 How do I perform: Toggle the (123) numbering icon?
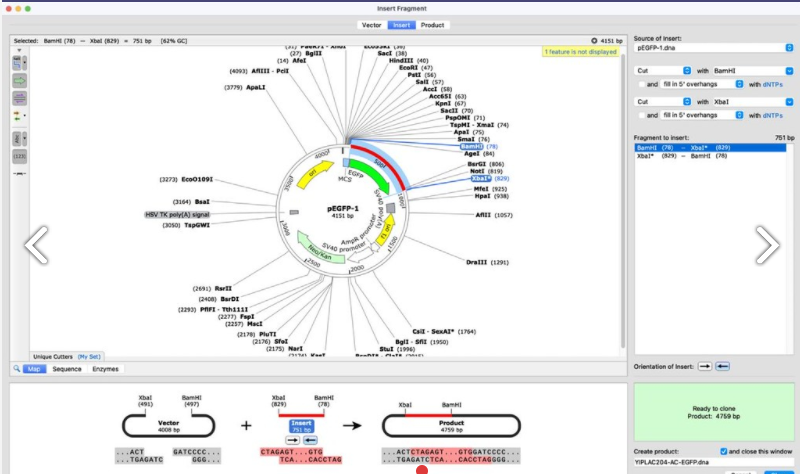coord(19,156)
